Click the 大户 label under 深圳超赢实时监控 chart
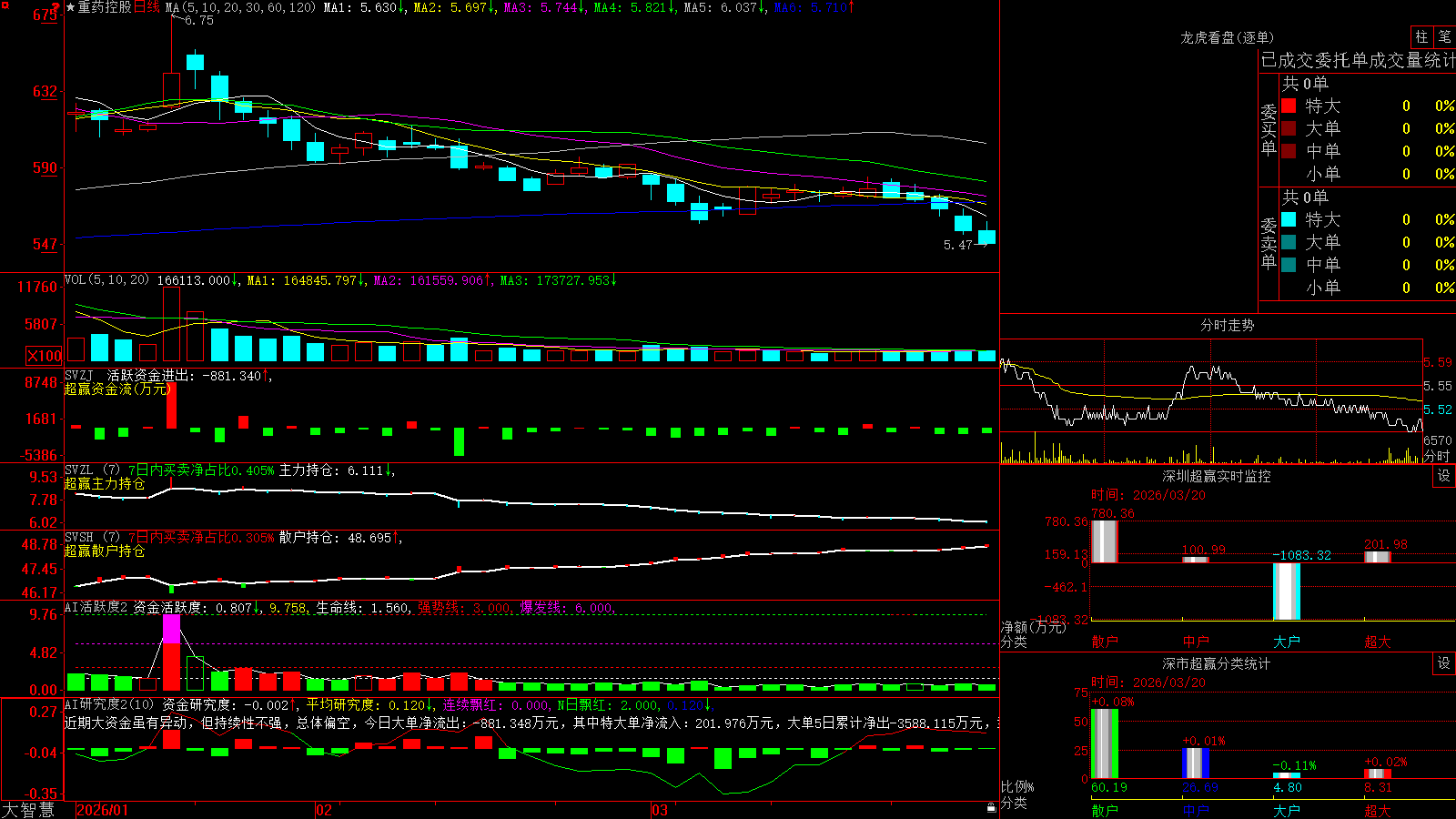This screenshot has width=1456, height=819. click(x=1287, y=642)
